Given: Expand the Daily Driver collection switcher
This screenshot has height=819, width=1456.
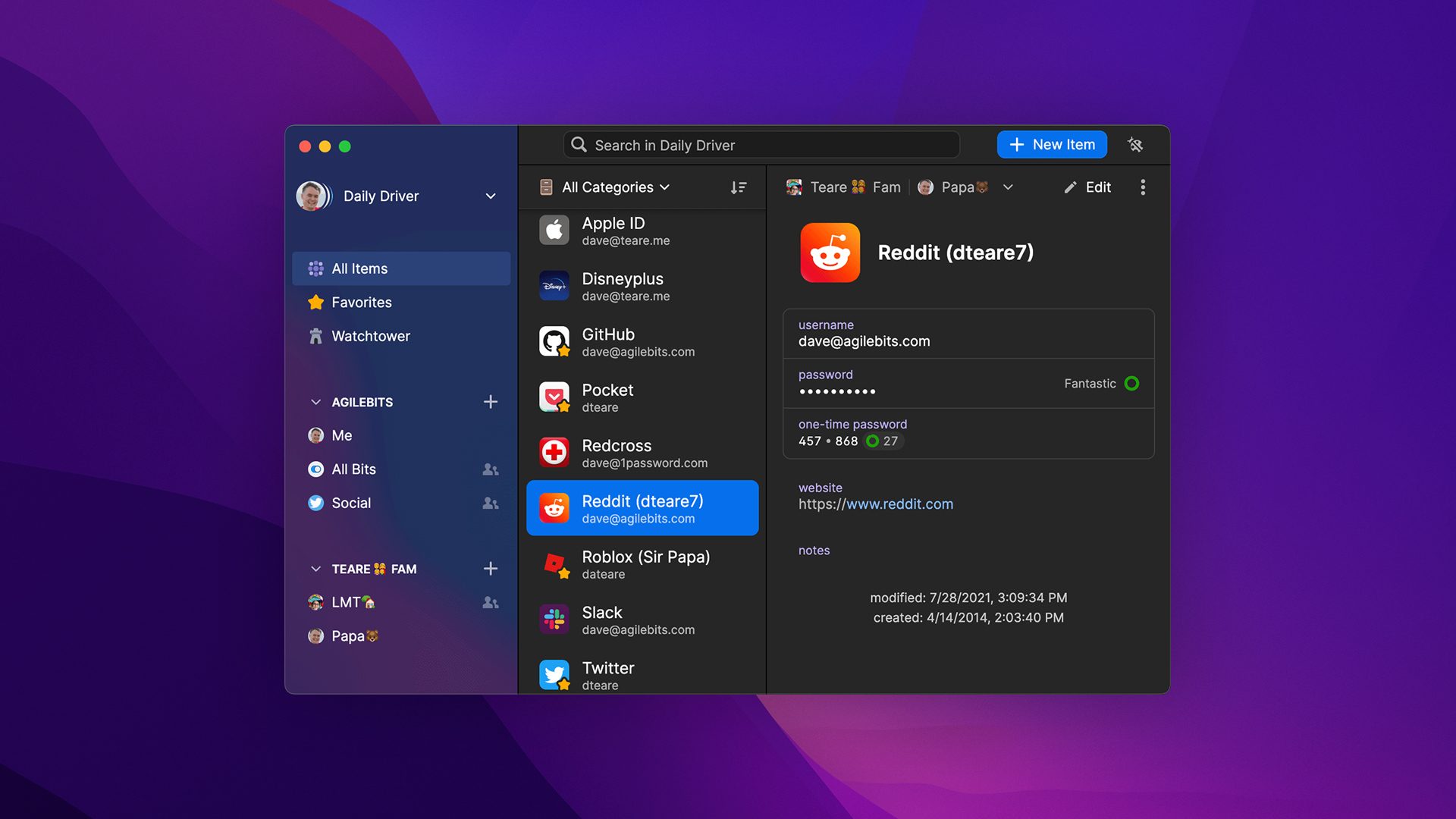Looking at the screenshot, I should tap(491, 196).
